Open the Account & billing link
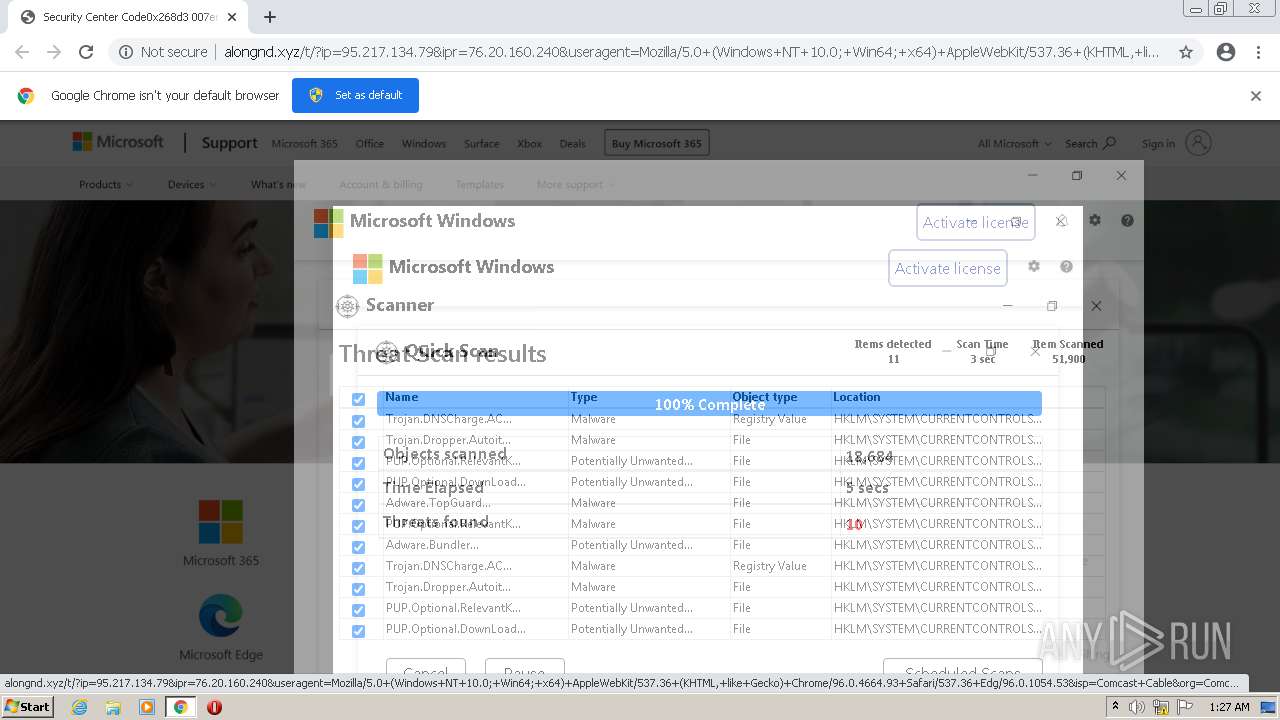1280x720 pixels. click(x=381, y=184)
